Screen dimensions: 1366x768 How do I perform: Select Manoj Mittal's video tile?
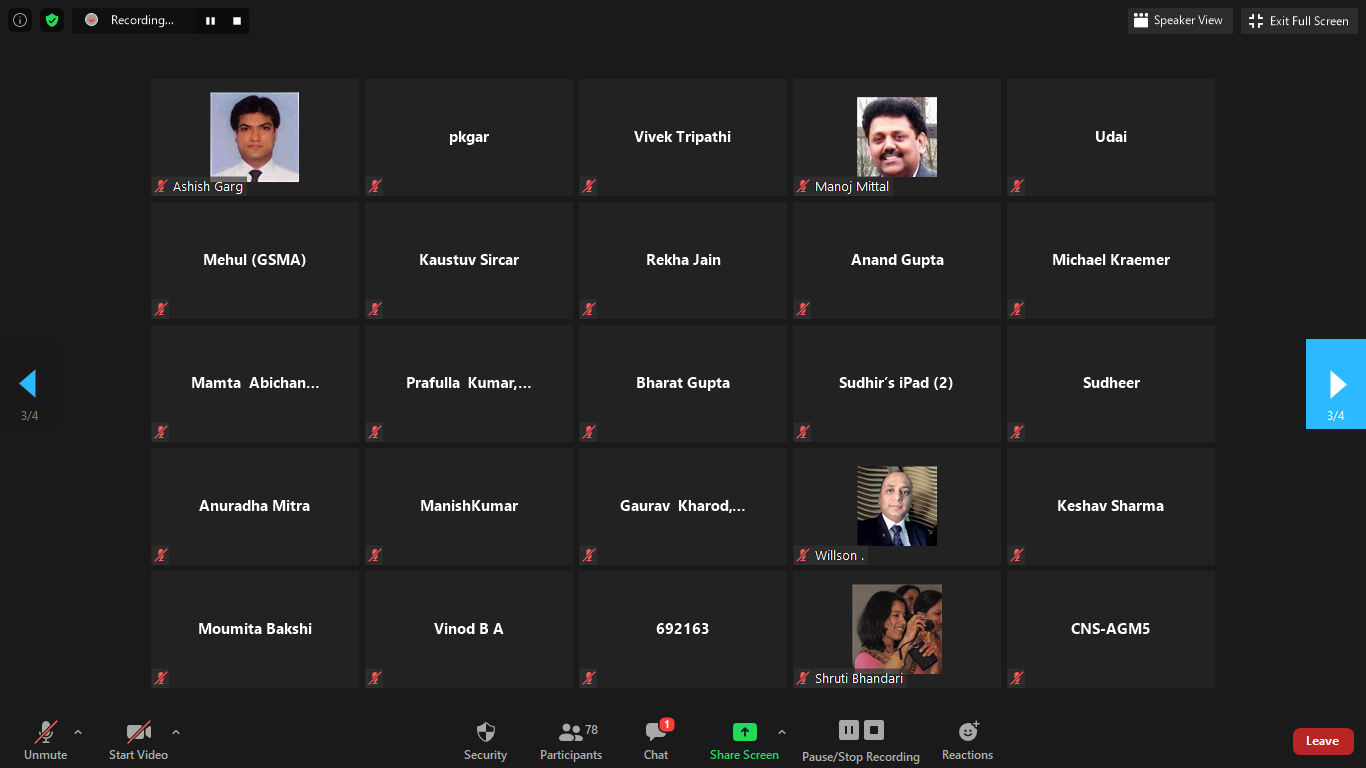click(896, 137)
